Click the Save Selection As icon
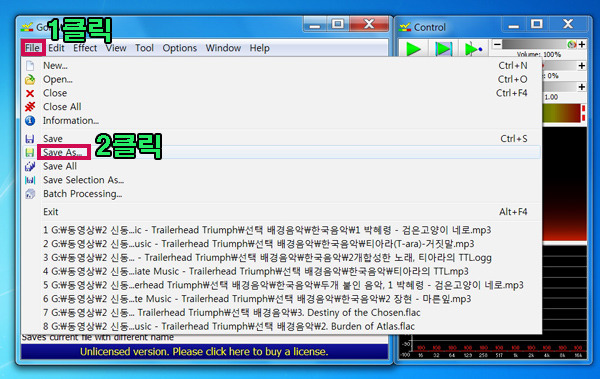Image resolution: width=600 pixels, height=379 pixels. point(30,180)
